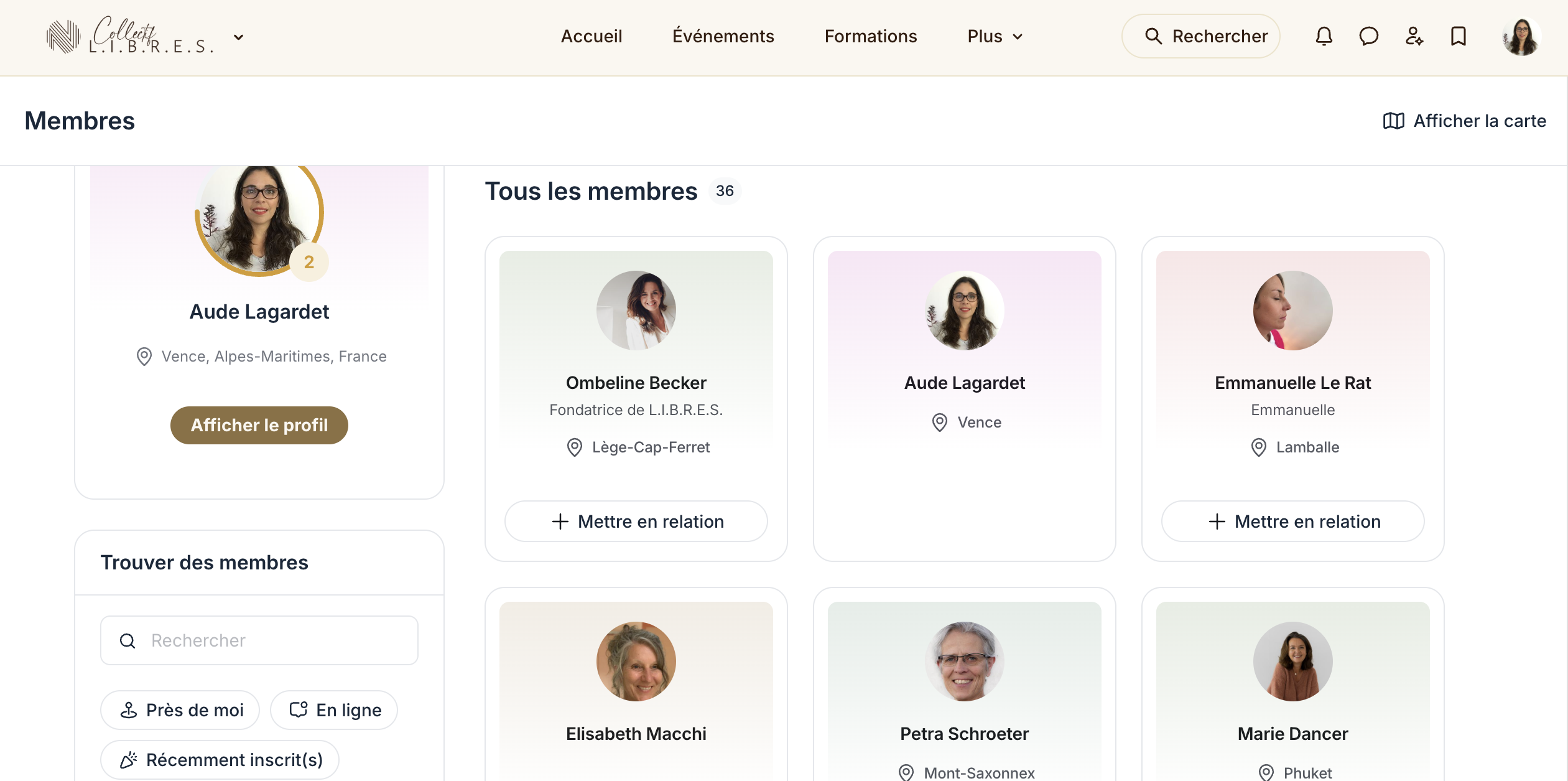Toggle the En ligne filter

(x=334, y=710)
